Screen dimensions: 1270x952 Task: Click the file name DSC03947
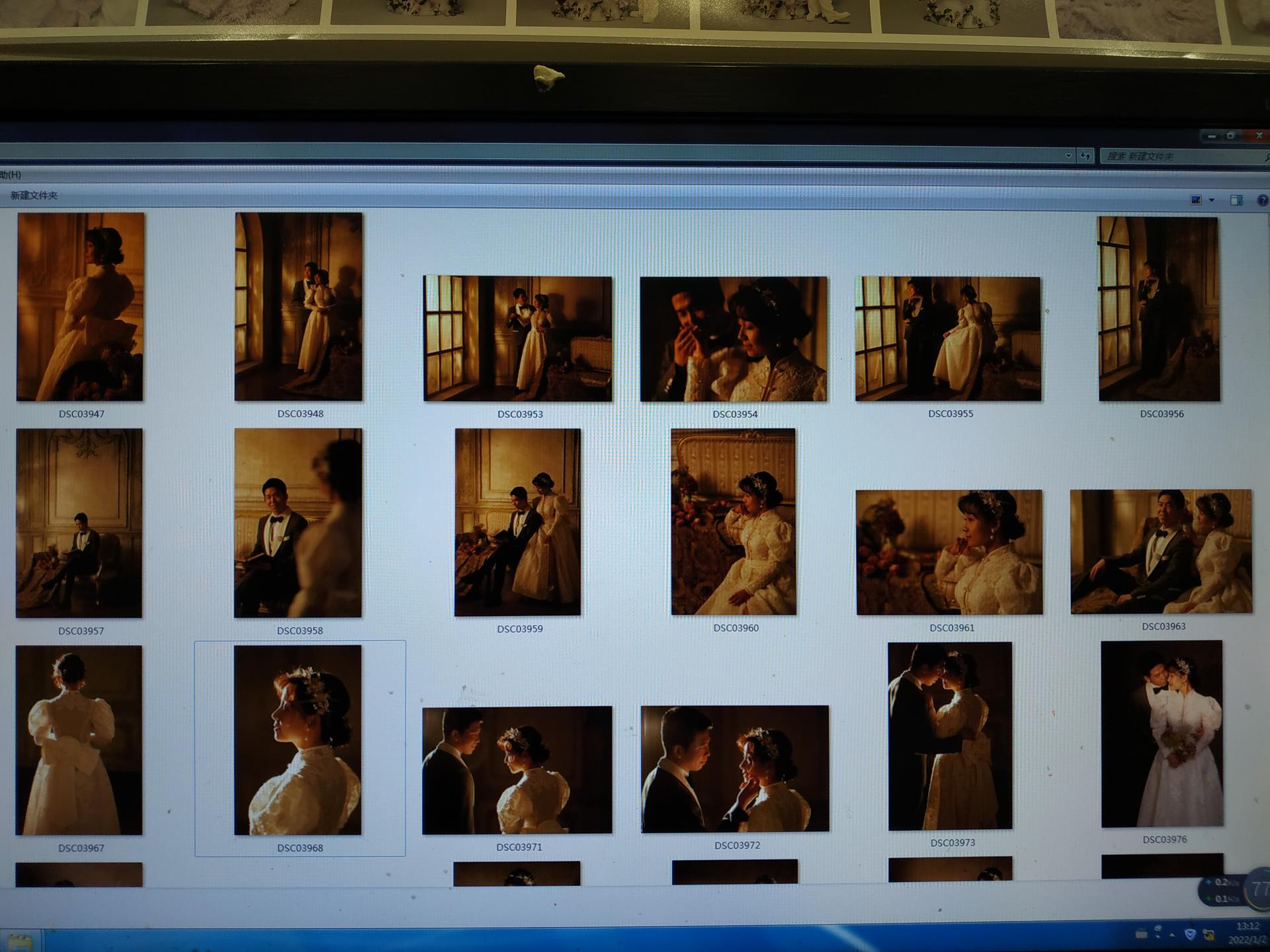click(81, 414)
